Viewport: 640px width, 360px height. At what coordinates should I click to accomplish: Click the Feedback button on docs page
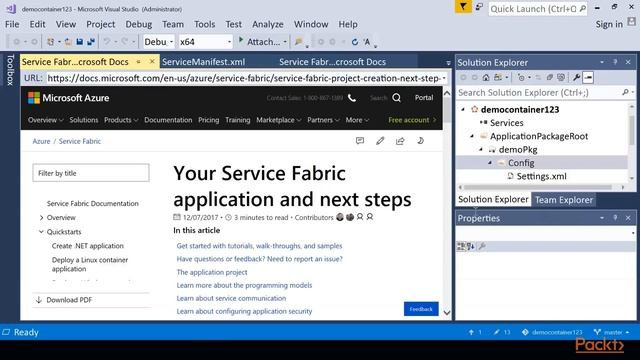(x=421, y=309)
